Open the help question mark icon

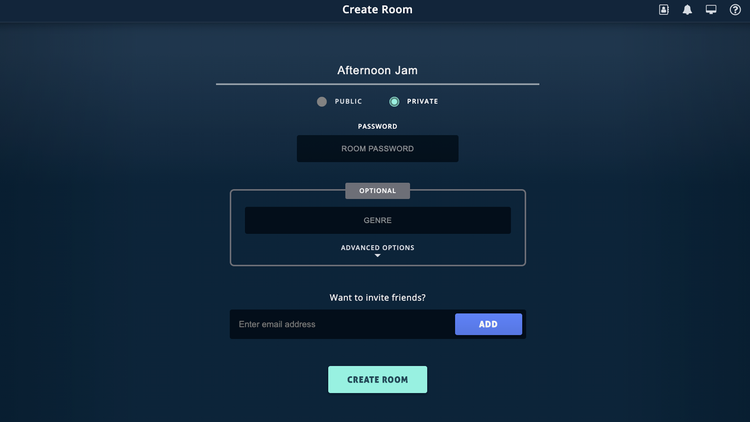735,10
